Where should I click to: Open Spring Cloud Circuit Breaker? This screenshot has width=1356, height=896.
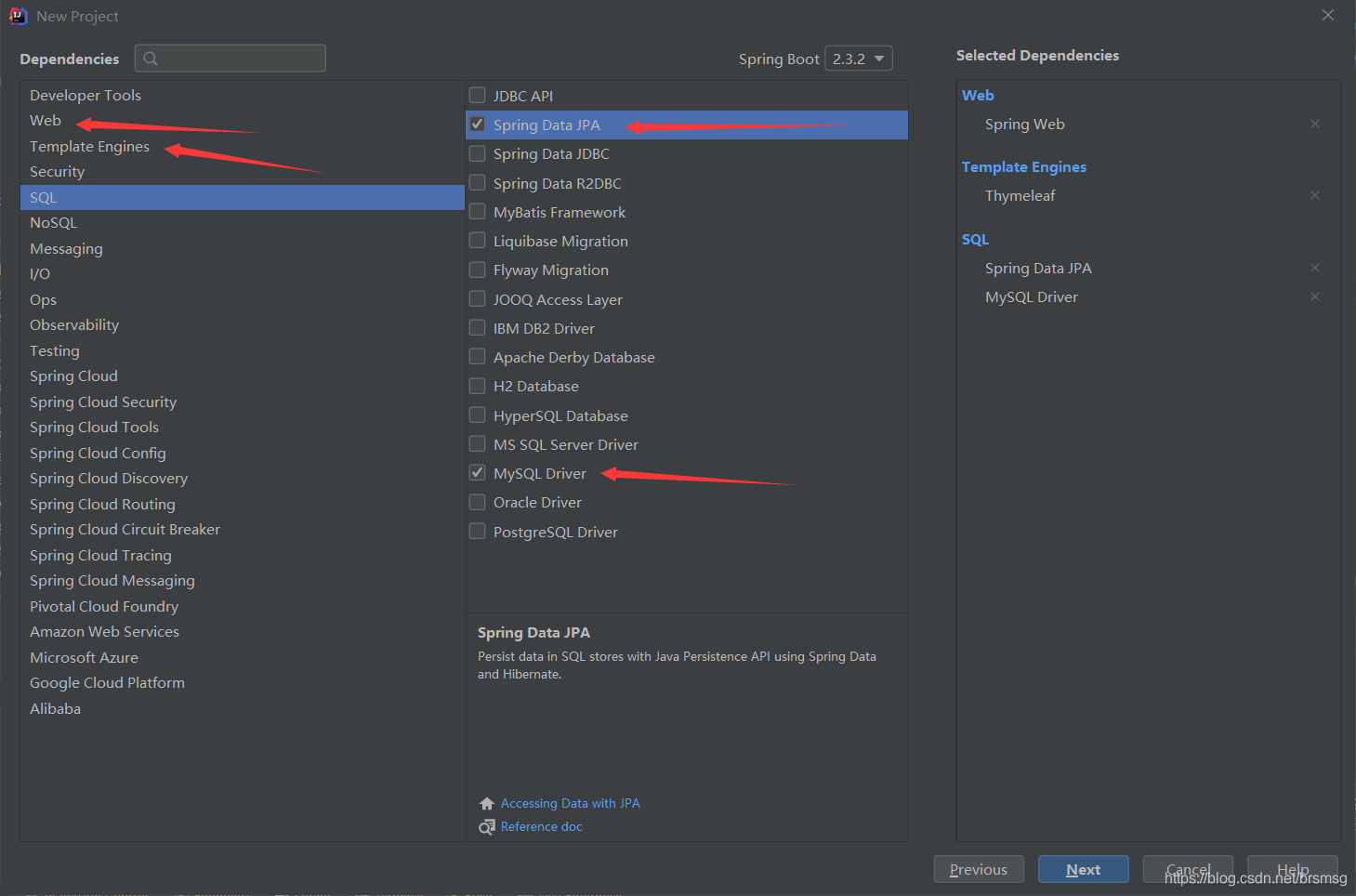click(x=243, y=530)
